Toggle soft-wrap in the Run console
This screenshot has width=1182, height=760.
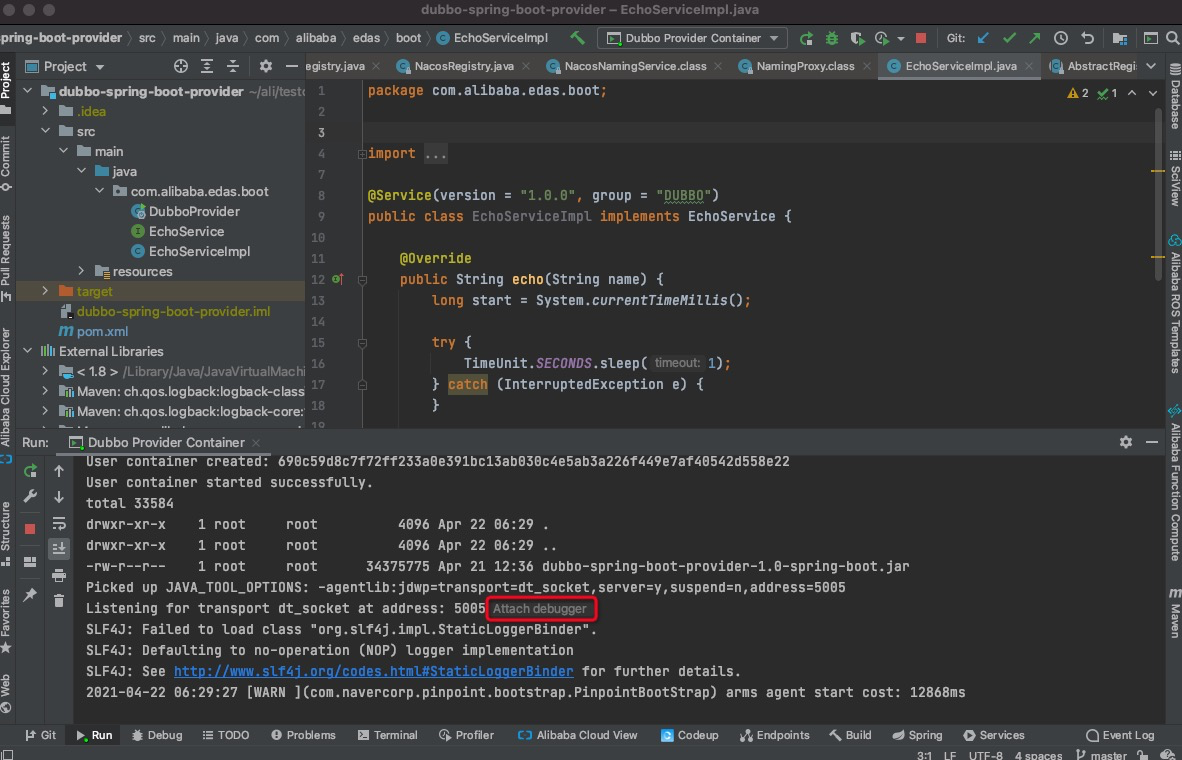(x=59, y=523)
